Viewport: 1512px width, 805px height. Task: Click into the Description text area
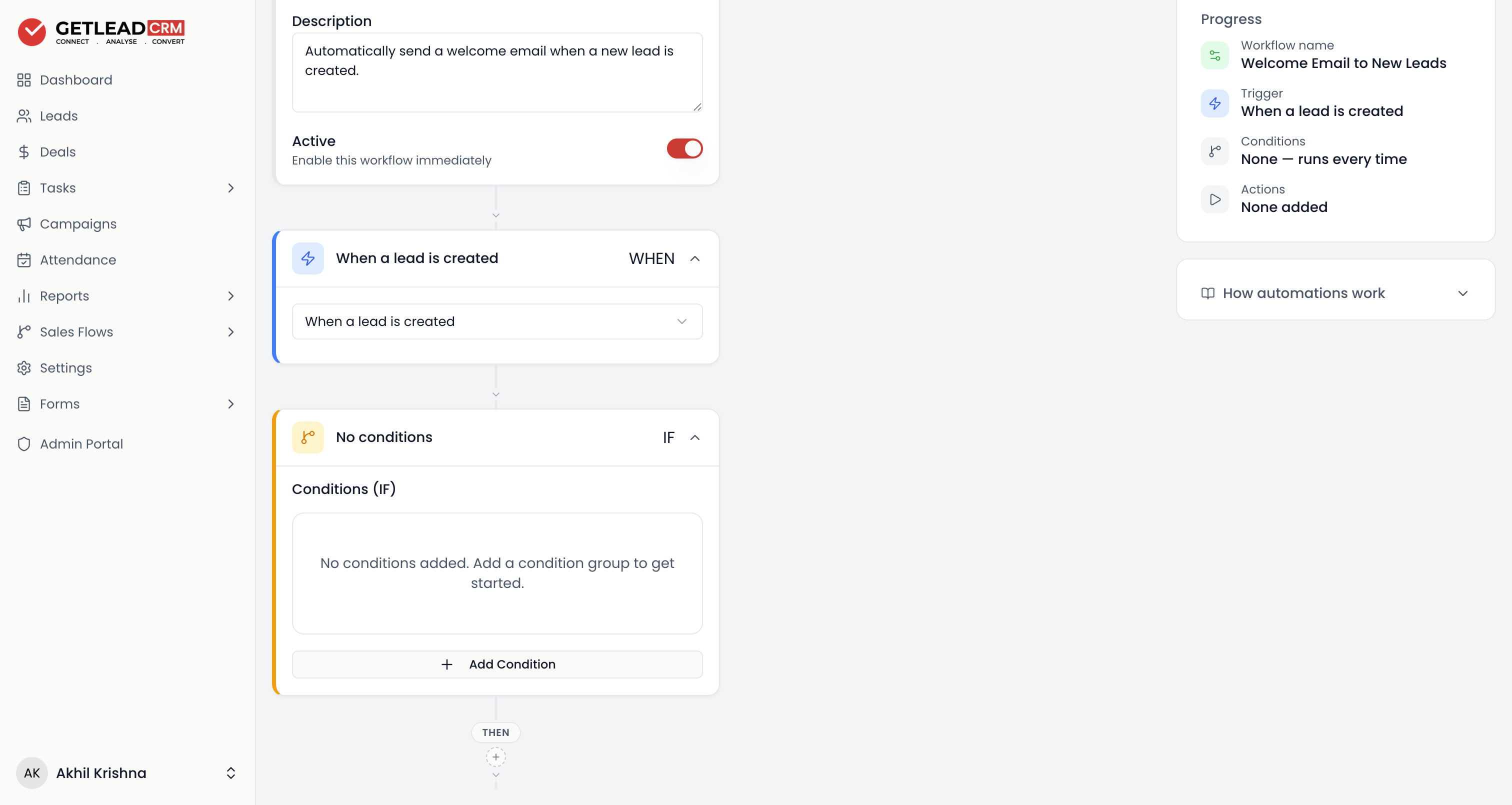coord(497,72)
